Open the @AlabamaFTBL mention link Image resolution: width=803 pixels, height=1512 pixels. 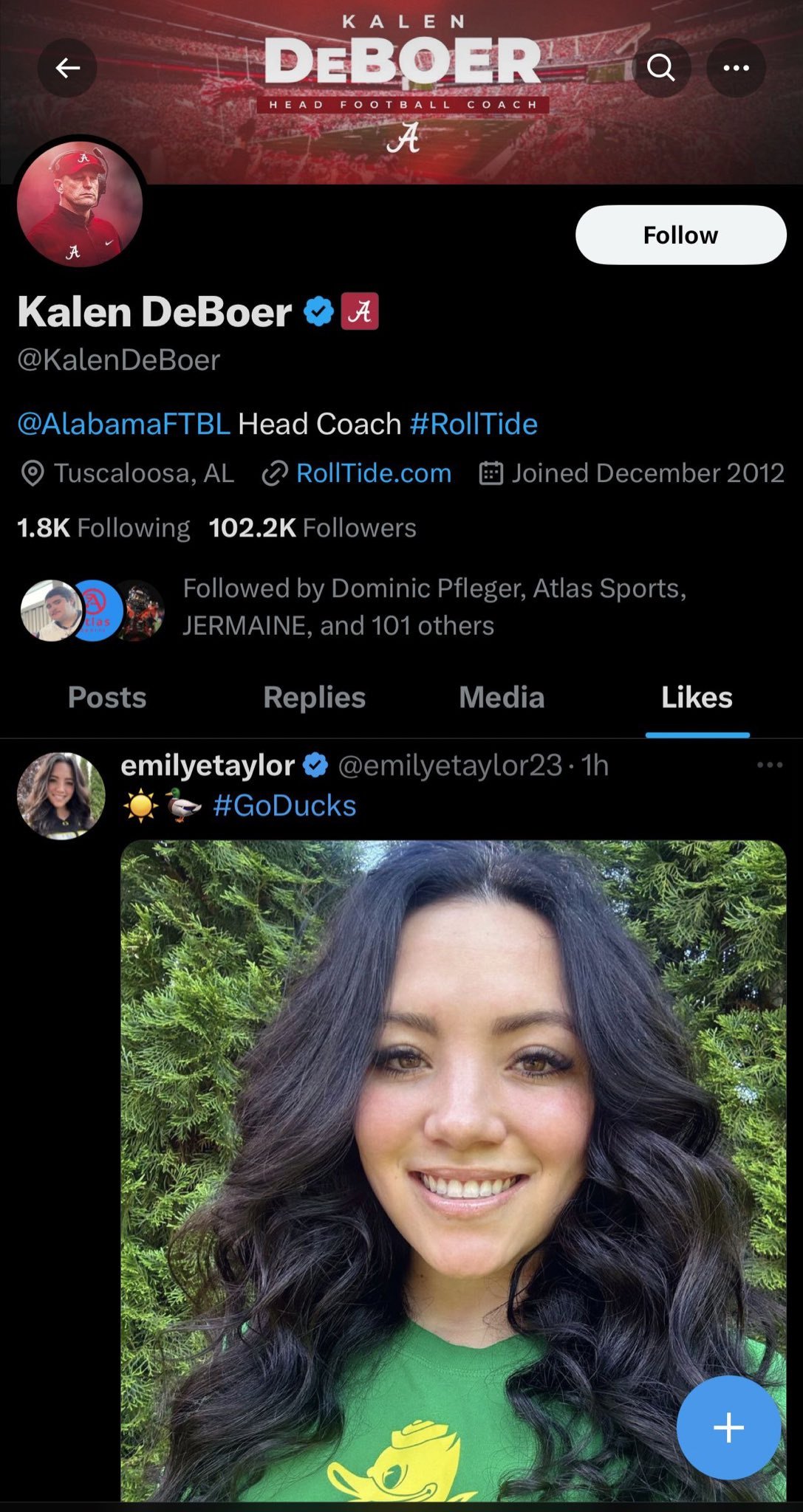click(x=123, y=424)
